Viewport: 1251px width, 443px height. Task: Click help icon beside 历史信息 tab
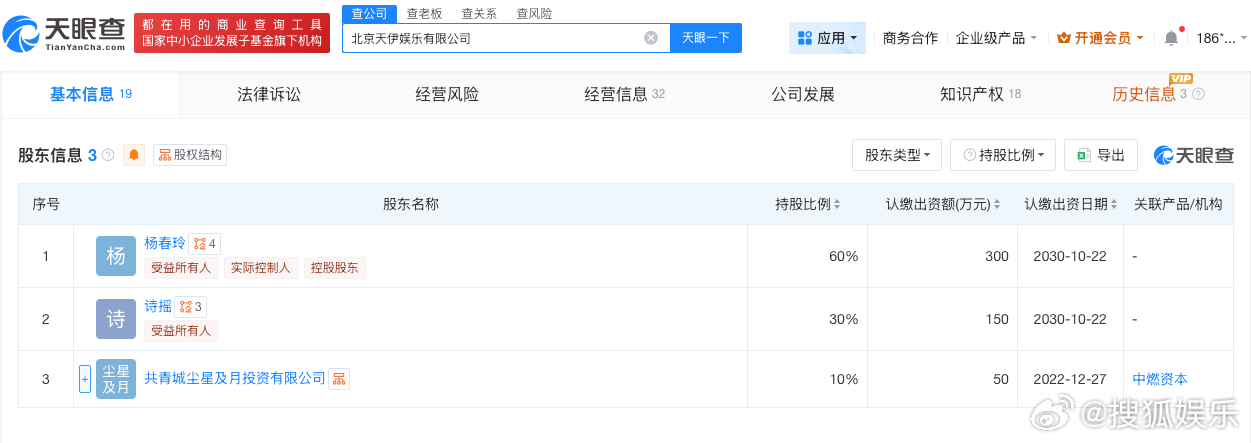1198,94
